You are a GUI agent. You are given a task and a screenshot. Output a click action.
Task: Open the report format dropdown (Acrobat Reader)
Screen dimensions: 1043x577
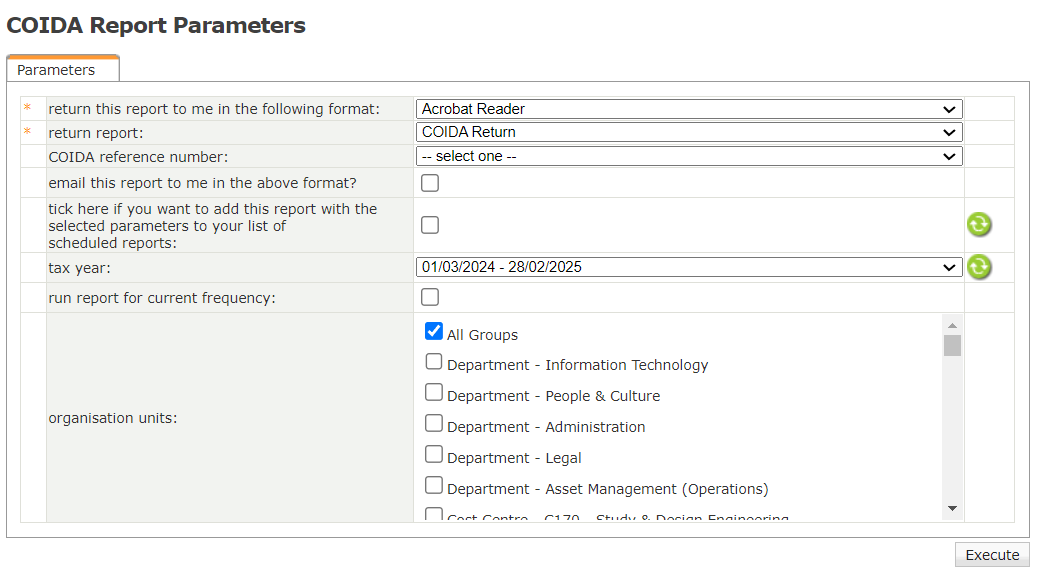pos(688,109)
